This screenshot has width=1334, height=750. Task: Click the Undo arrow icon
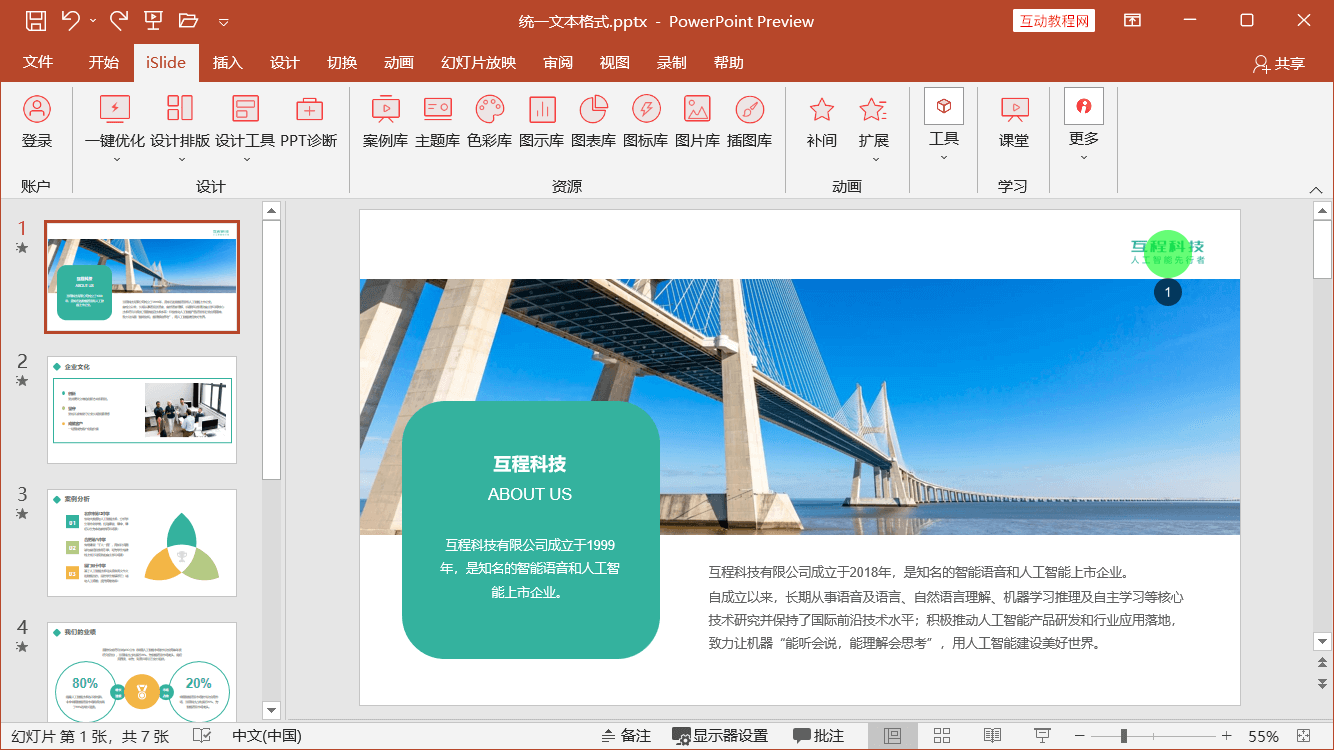70,20
